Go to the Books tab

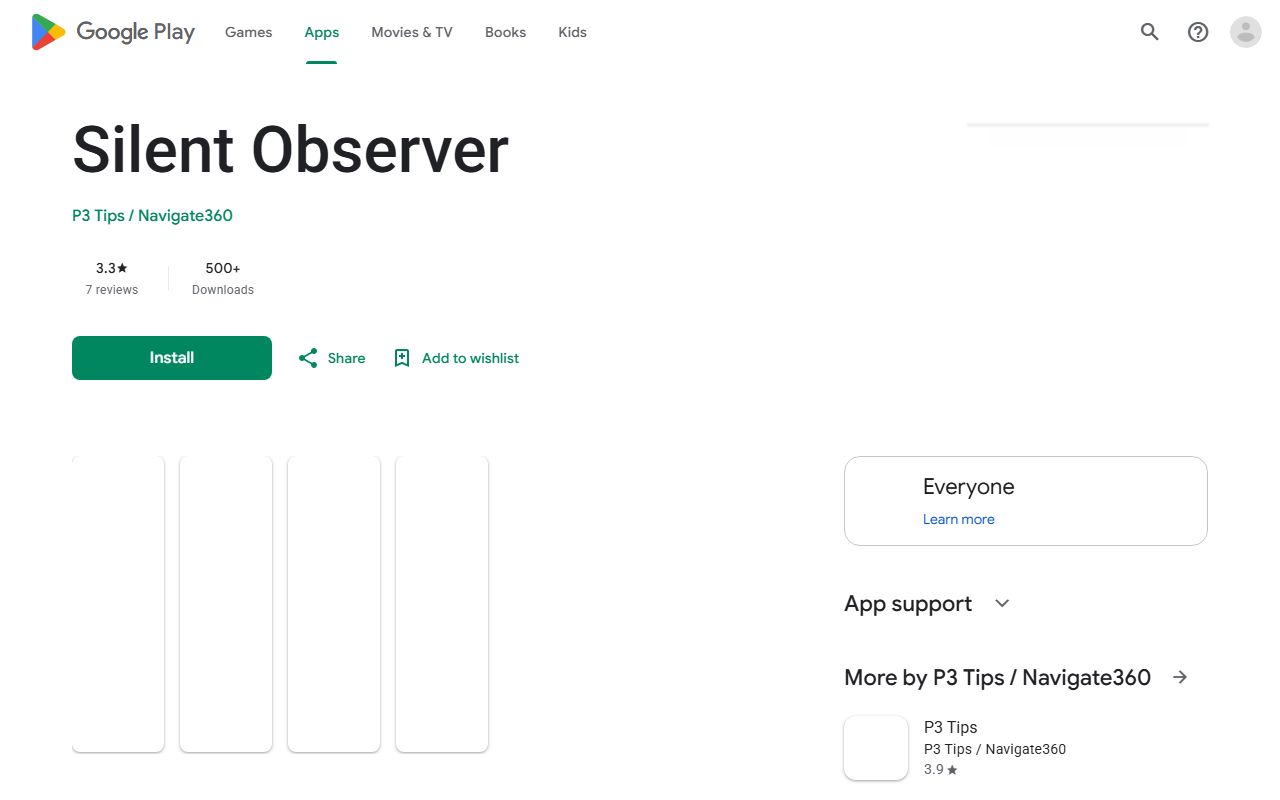tap(505, 32)
